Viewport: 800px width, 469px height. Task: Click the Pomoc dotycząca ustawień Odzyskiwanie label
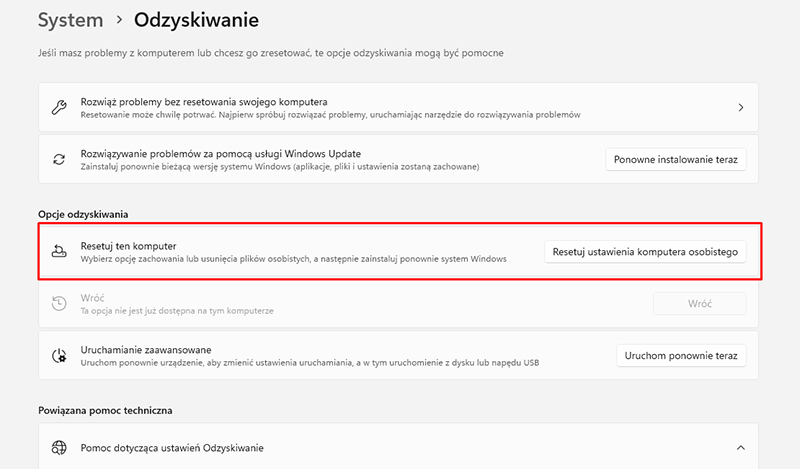(172, 447)
